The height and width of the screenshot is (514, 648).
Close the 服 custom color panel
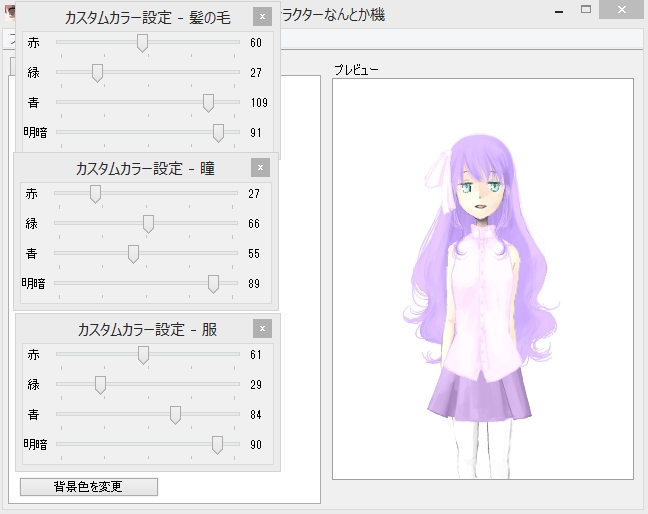click(261, 329)
